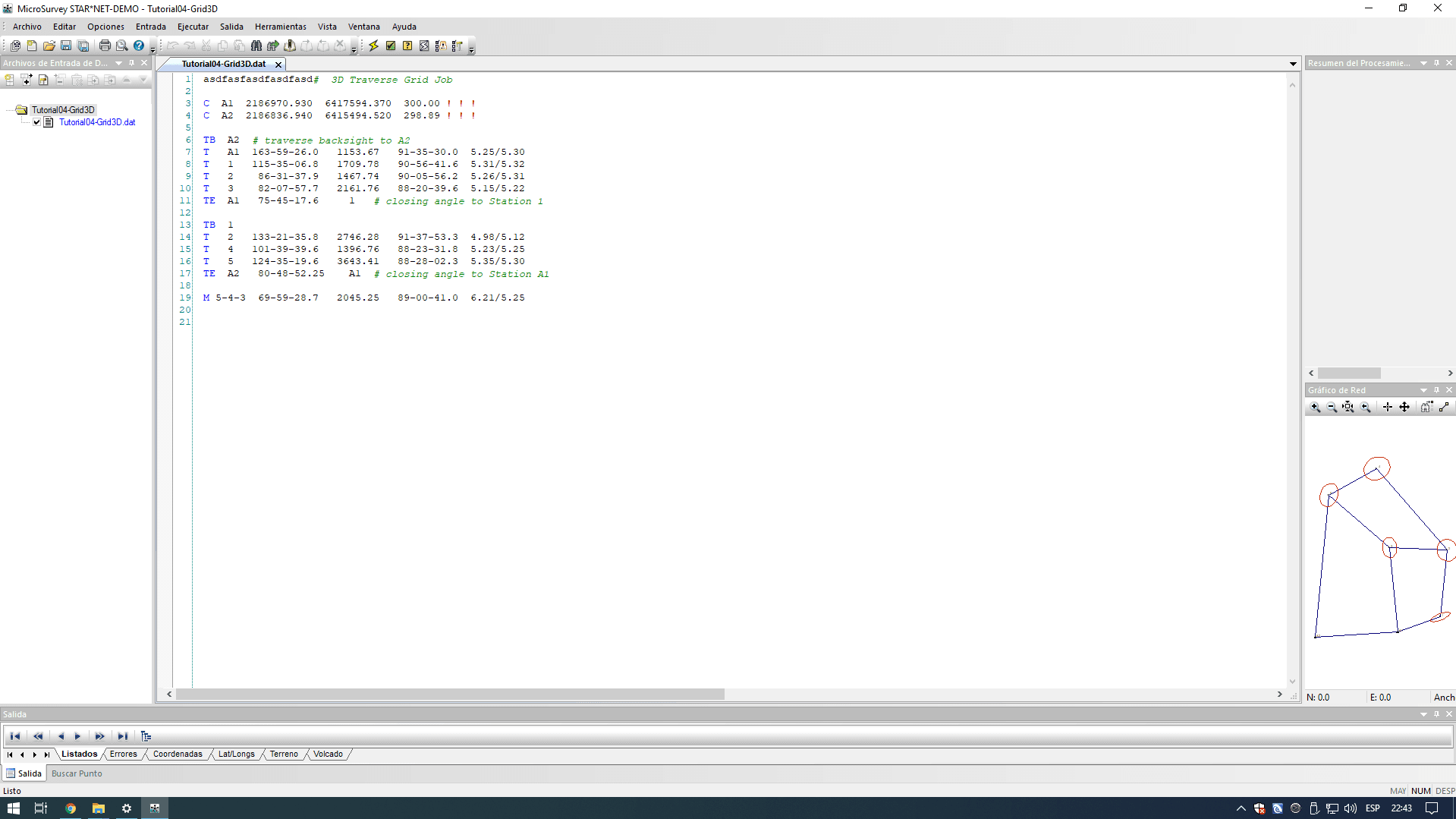This screenshot has width=1456, height=819.
Task: Click the blue help question mark icon
Action: pyautogui.click(x=139, y=46)
